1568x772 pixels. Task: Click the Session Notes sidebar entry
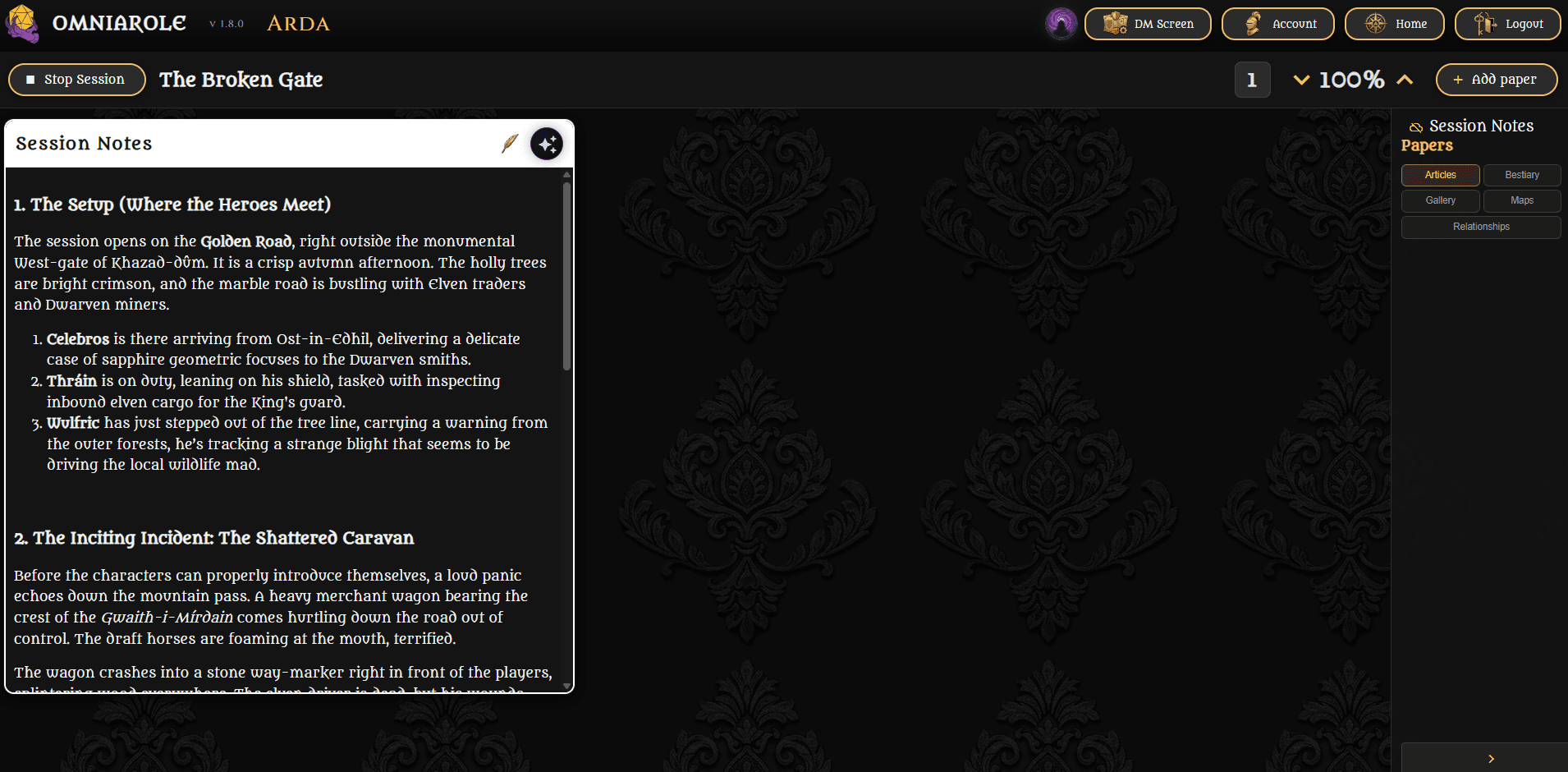pos(1481,126)
